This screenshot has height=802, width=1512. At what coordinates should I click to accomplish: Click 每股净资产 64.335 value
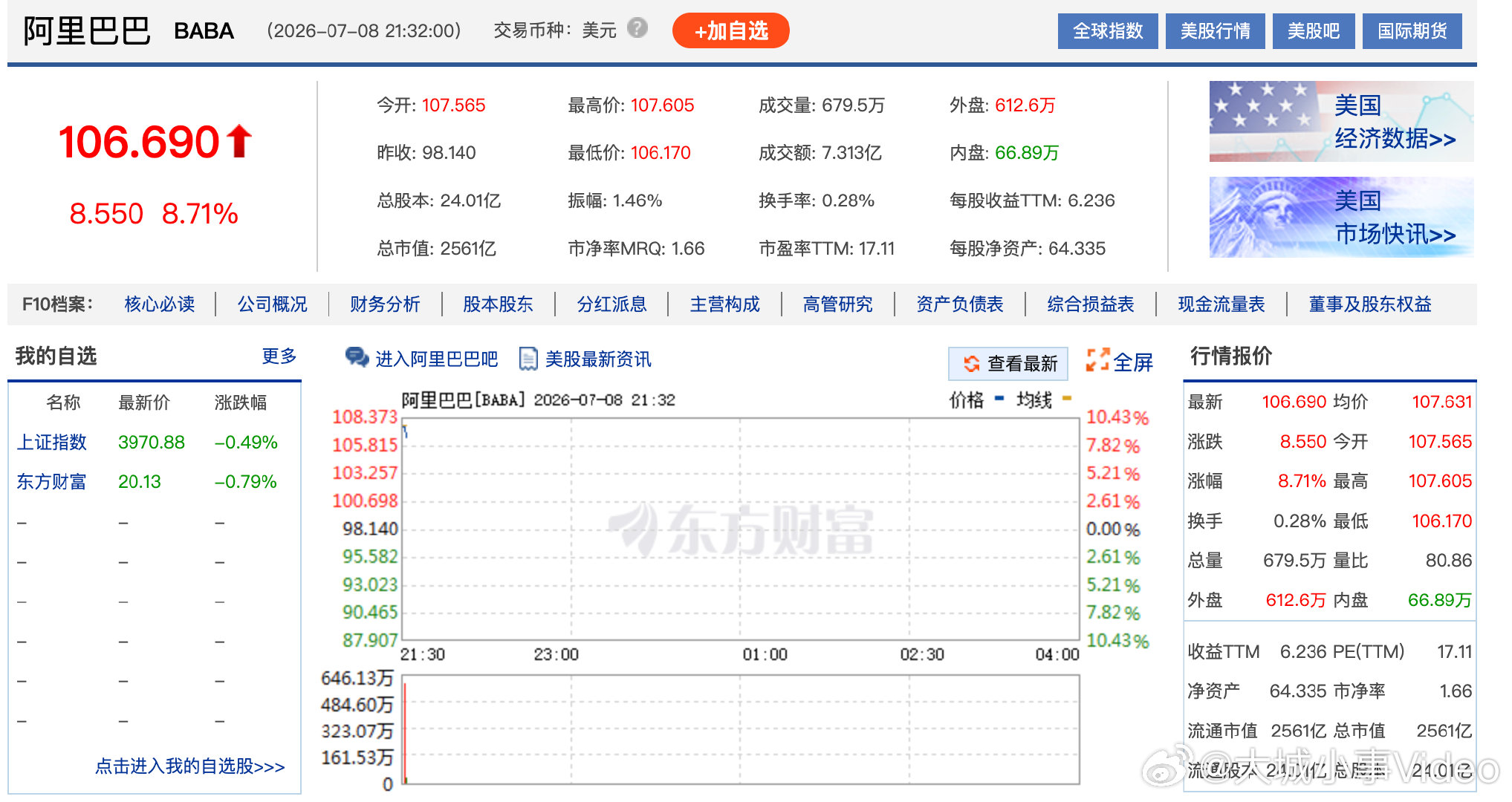pos(1077,248)
